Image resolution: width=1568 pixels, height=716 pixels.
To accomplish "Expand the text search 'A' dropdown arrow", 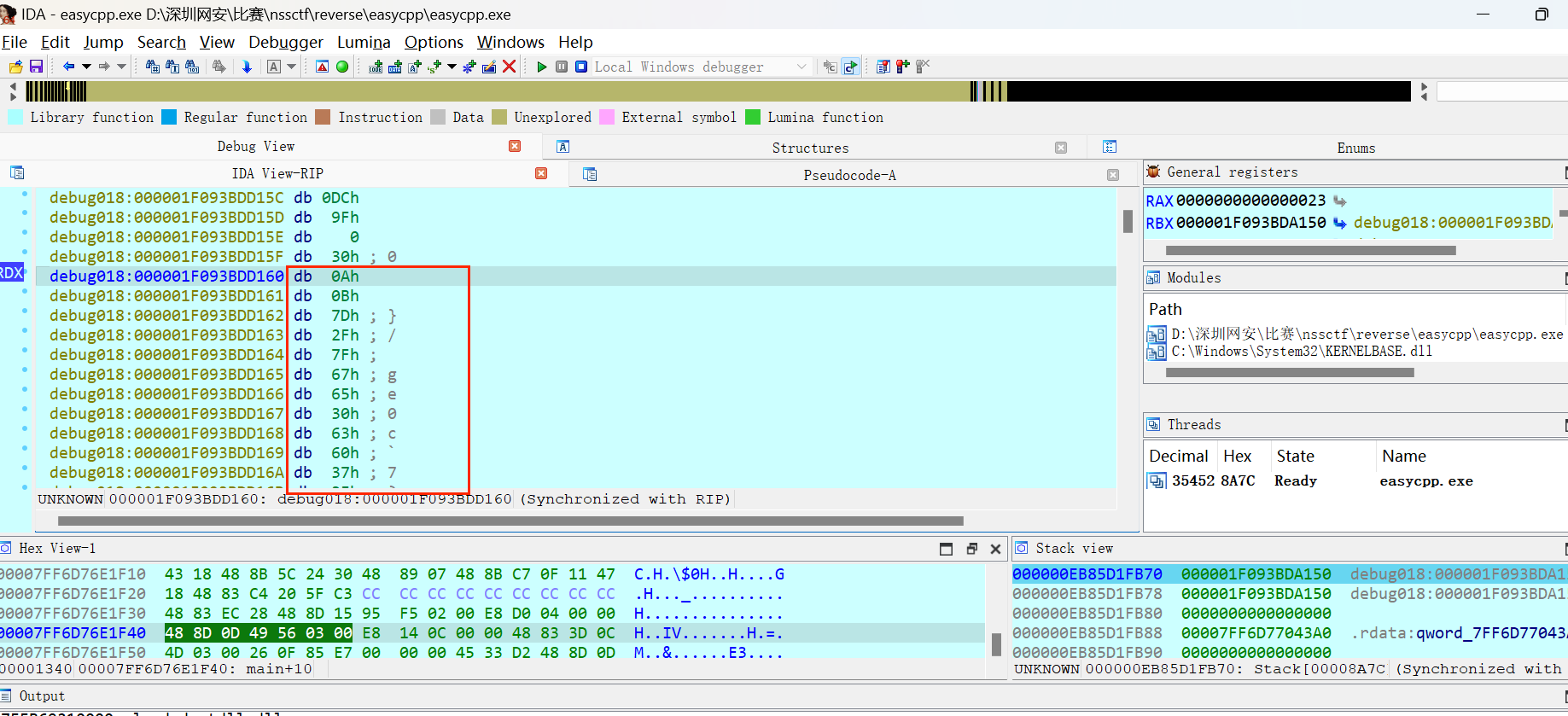I will pyautogui.click(x=292, y=67).
